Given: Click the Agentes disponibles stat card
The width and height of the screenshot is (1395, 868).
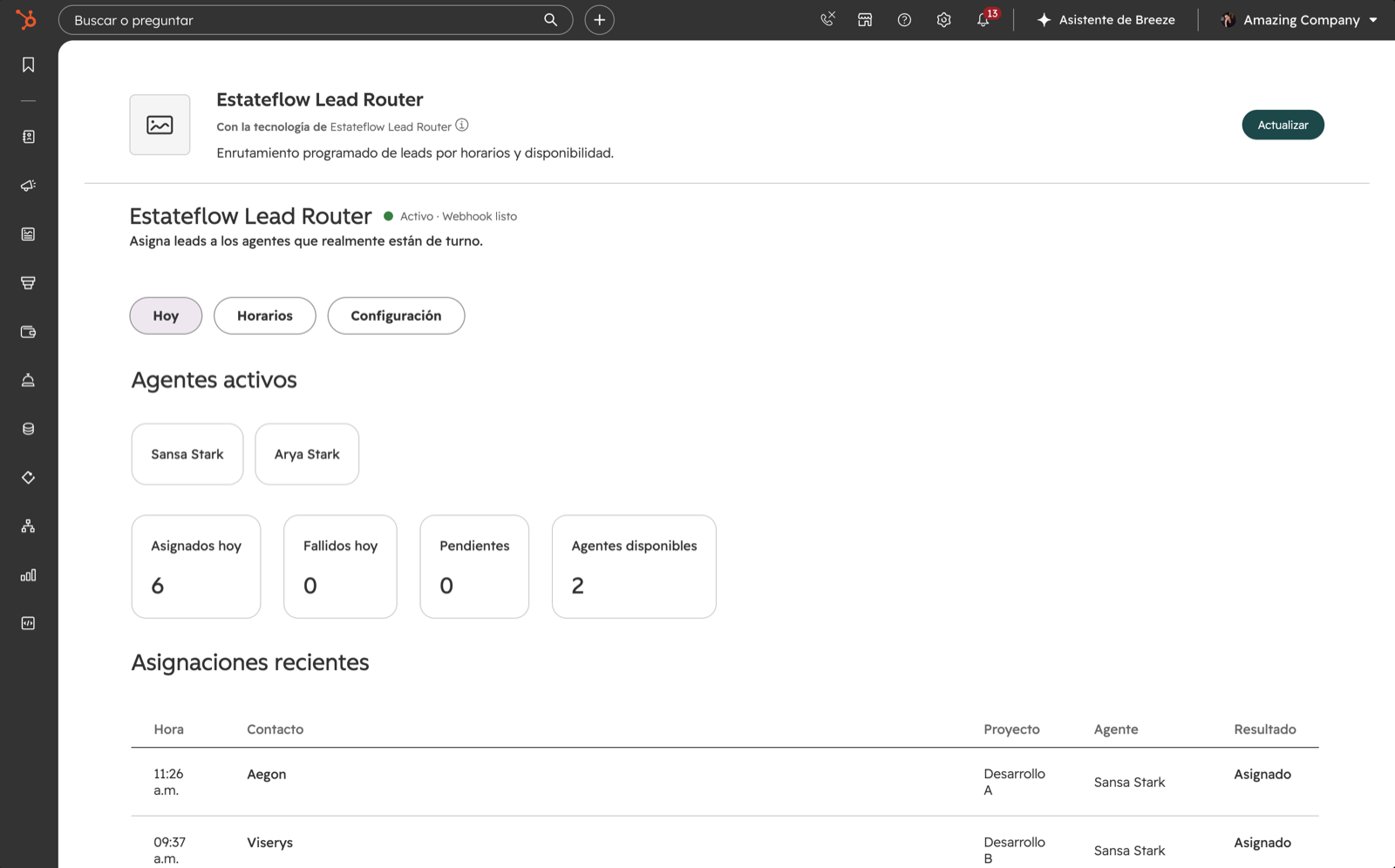Looking at the screenshot, I should coord(634,566).
